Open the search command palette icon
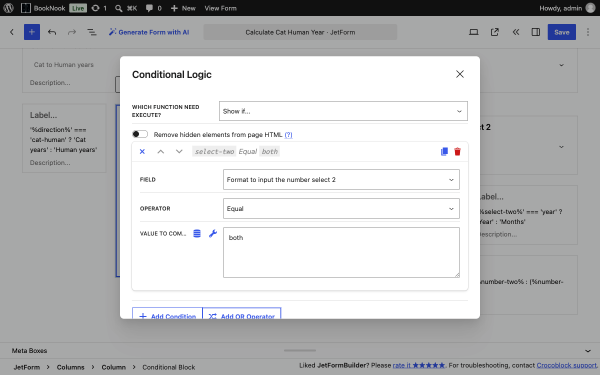600x375 pixels. coord(126,8)
